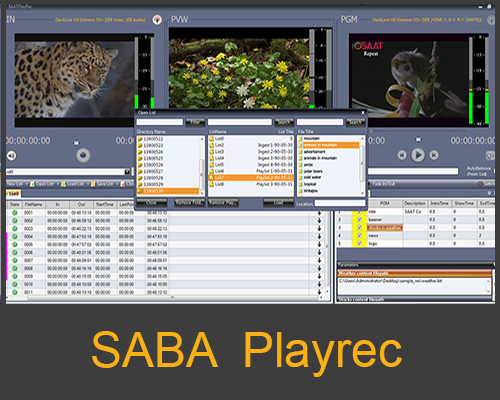This screenshot has width=500, height=400.
Task: Toggle the loop icon beside PGM transport
Action: 490,155
